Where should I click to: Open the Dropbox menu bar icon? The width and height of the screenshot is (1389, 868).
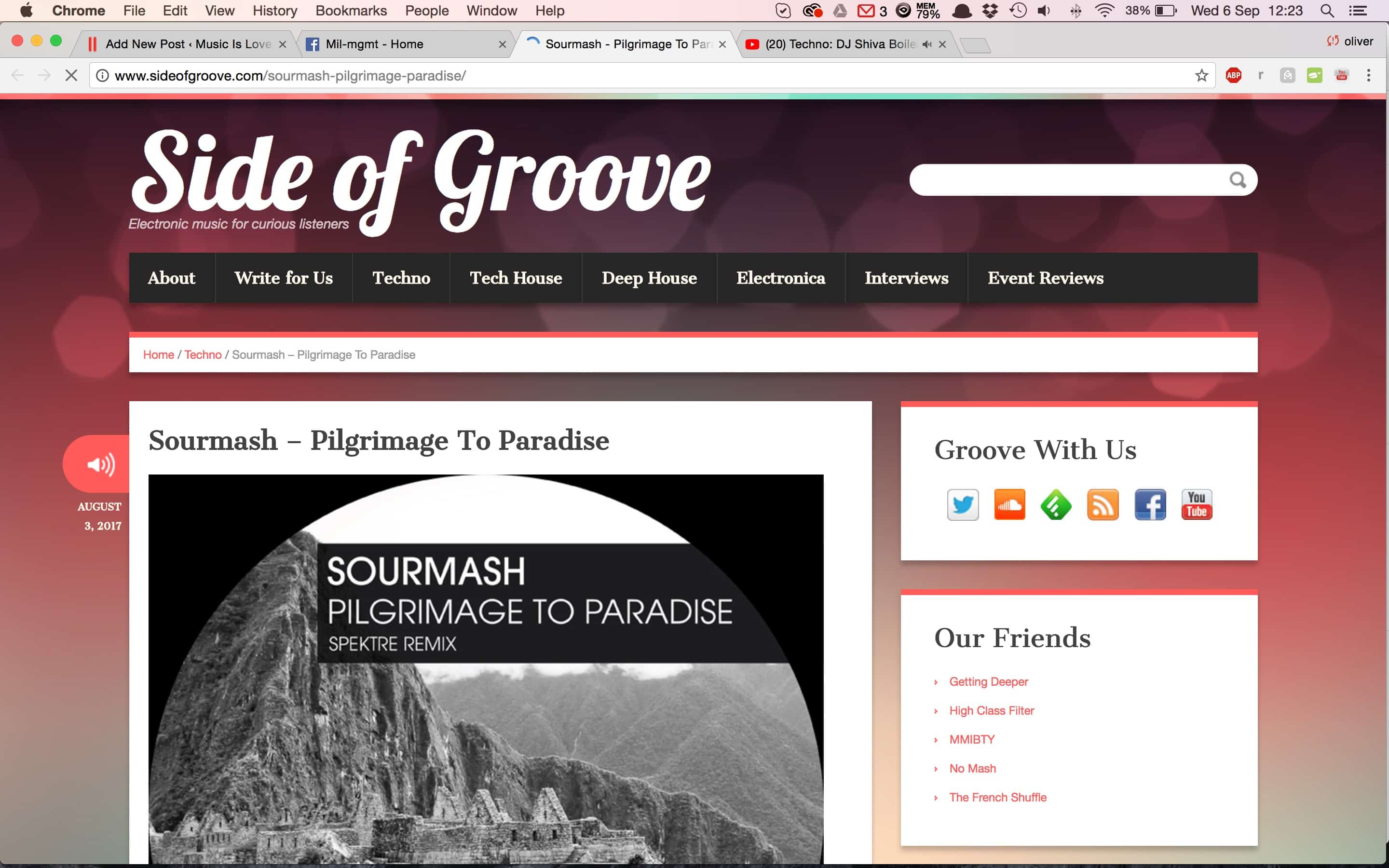click(x=990, y=10)
